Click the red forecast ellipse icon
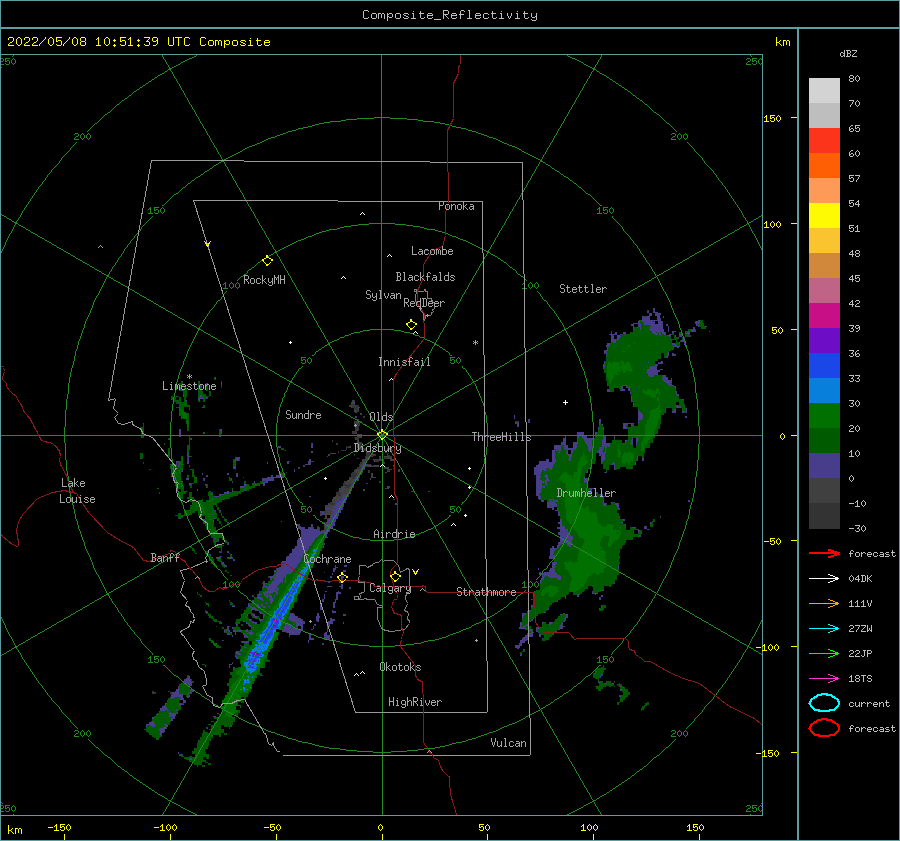The image size is (900, 841). click(824, 728)
